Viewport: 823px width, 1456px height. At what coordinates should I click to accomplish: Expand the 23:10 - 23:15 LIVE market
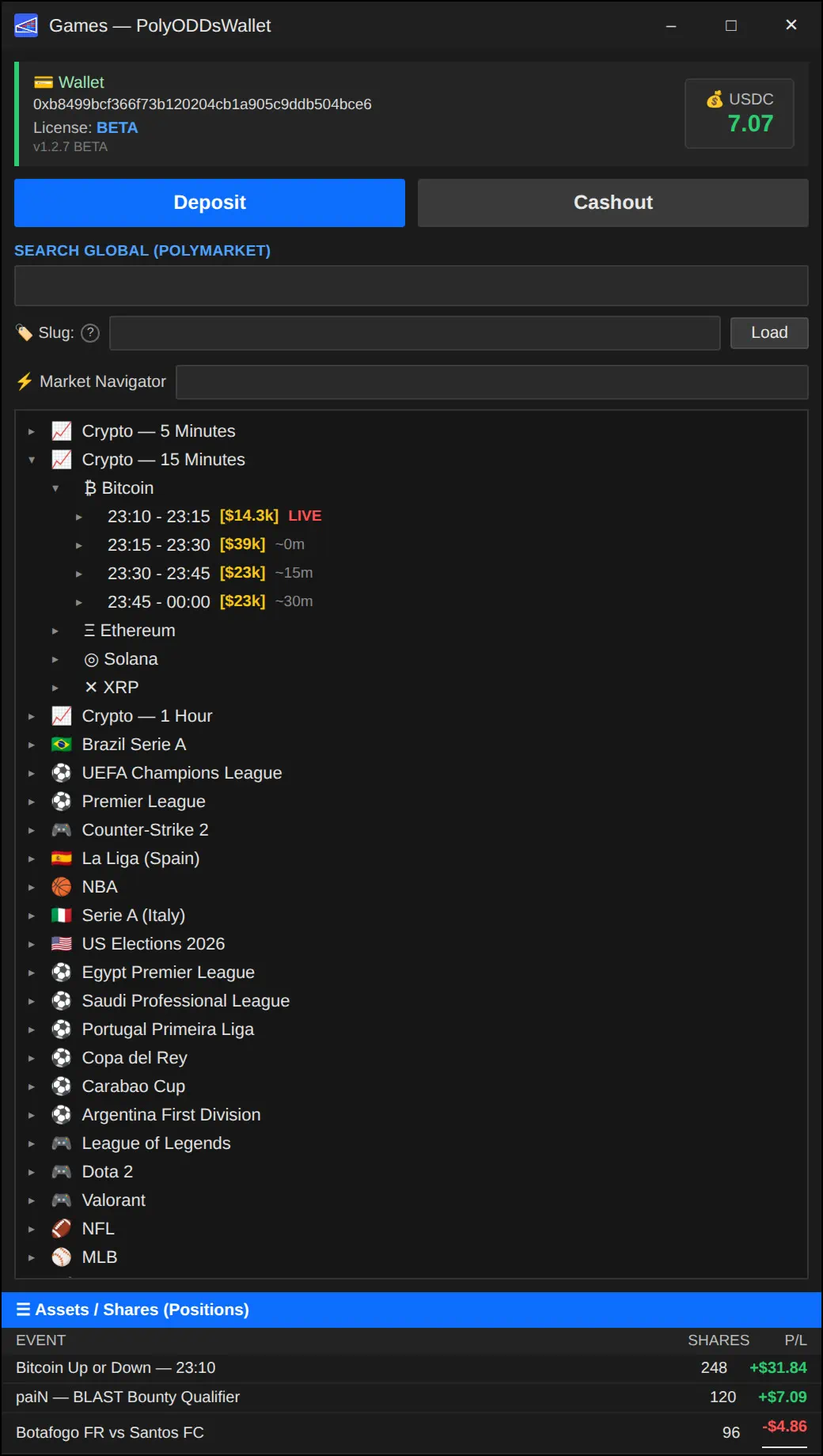79,517
